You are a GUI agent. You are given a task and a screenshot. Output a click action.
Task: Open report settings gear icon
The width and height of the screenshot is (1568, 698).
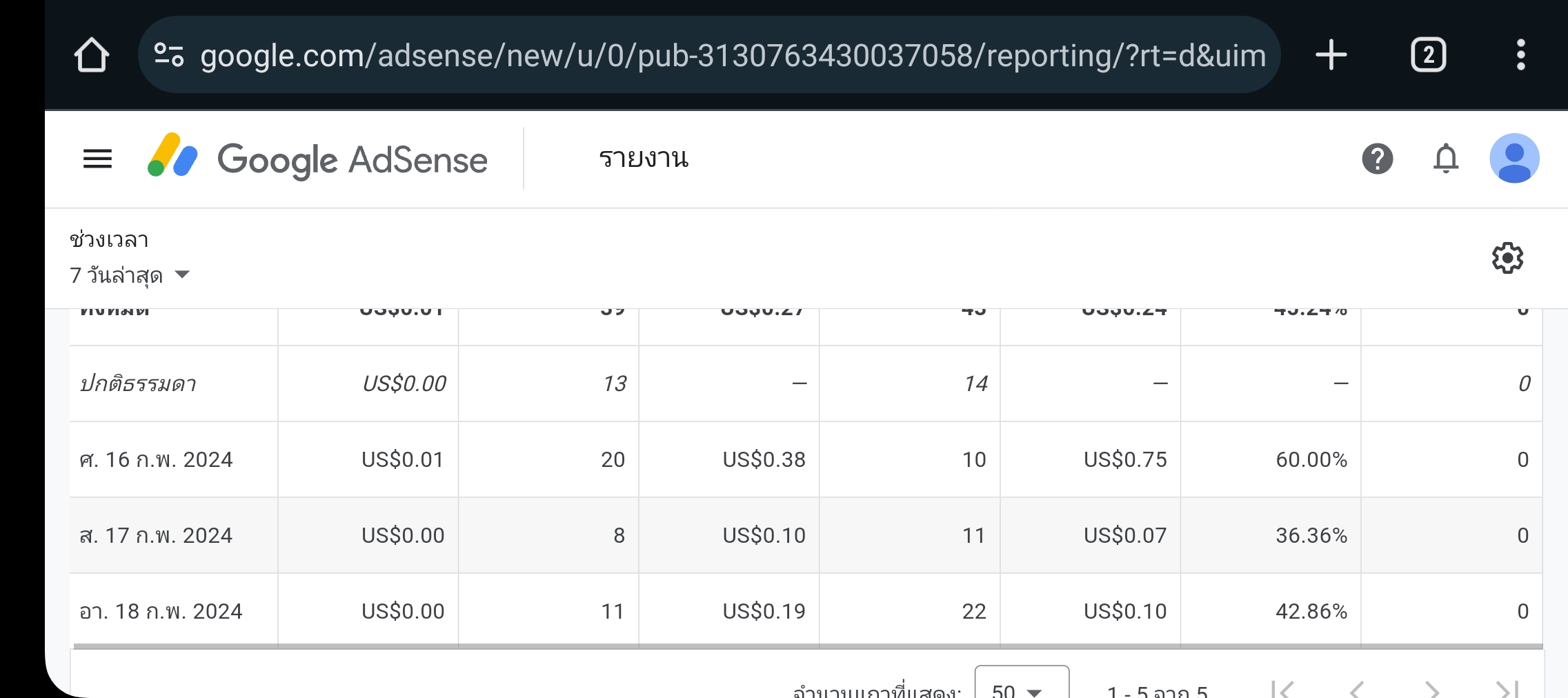click(1507, 259)
